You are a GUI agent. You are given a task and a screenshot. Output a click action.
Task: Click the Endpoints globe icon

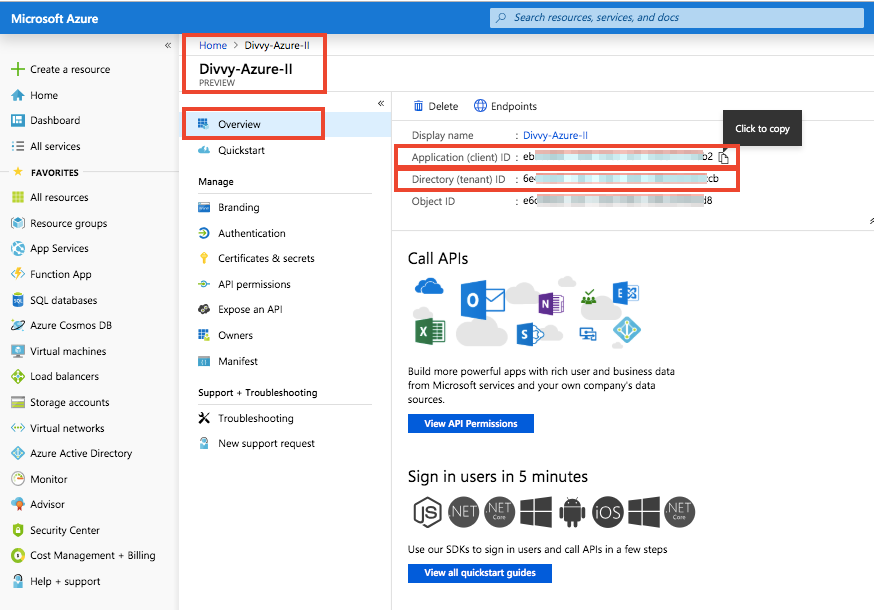click(480, 106)
